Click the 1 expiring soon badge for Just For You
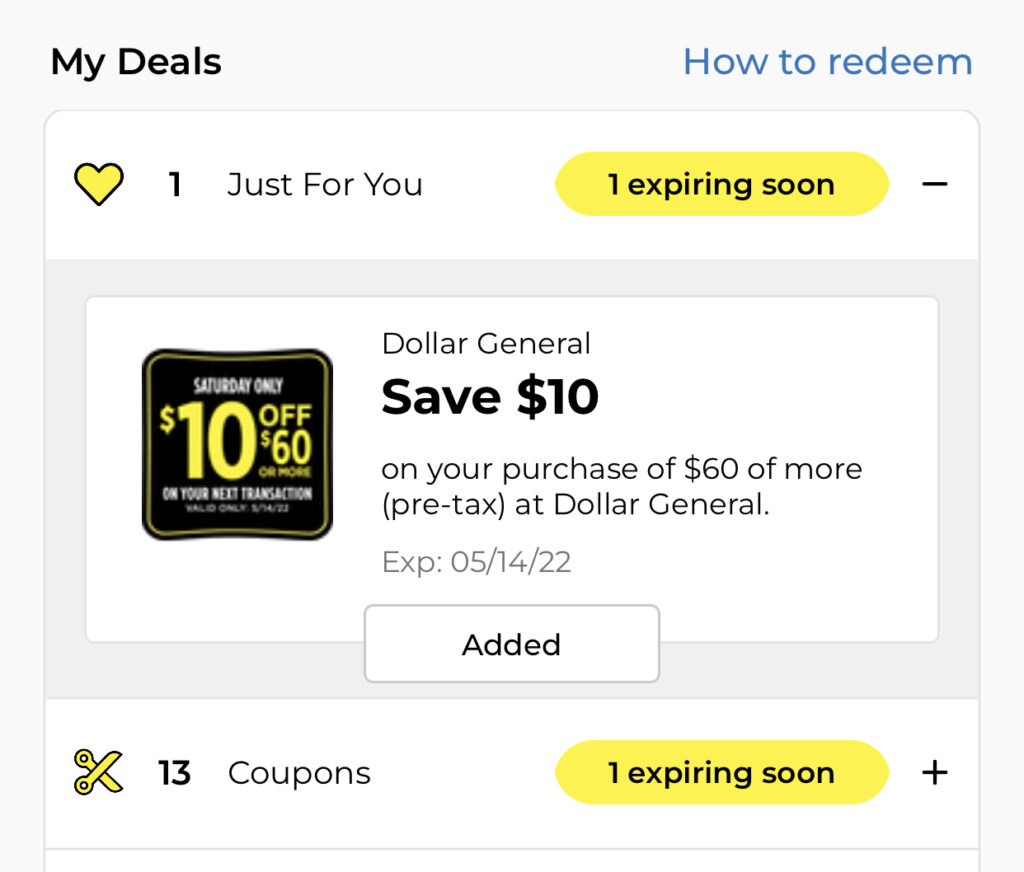This screenshot has width=1024, height=872. pyautogui.click(x=721, y=183)
